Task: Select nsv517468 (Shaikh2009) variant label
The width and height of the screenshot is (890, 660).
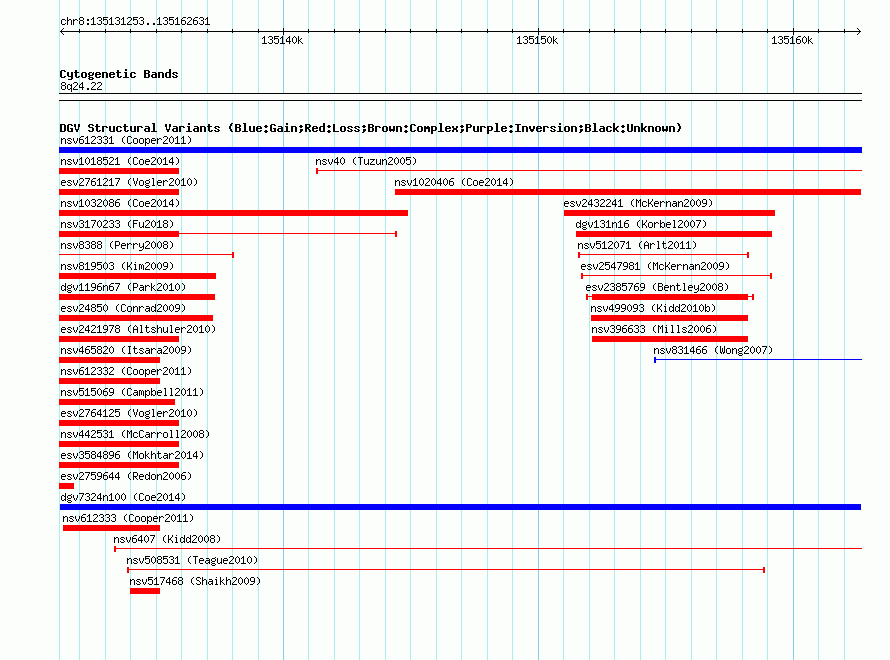Action: (195, 581)
